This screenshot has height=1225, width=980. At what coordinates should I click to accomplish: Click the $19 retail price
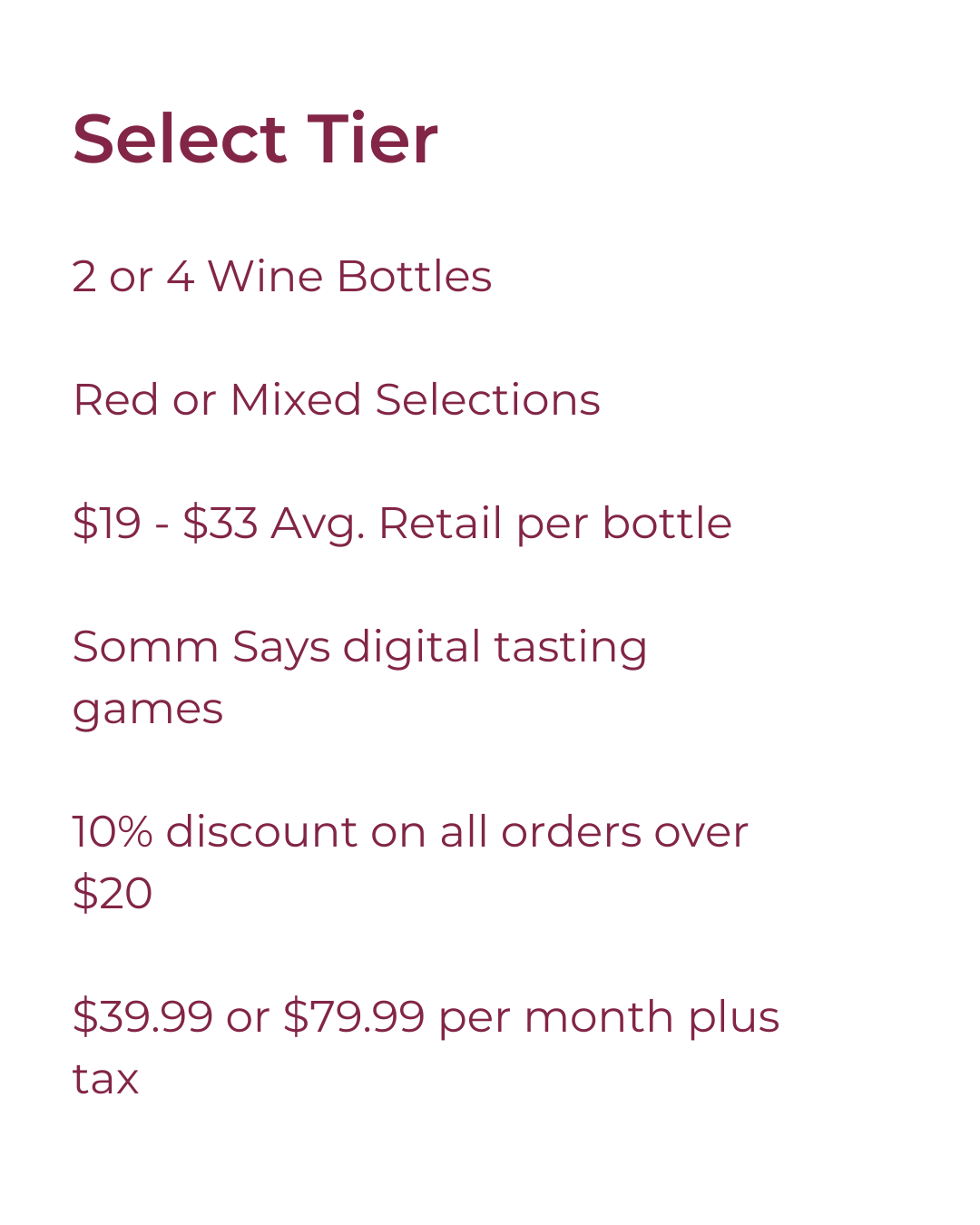click(x=106, y=523)
